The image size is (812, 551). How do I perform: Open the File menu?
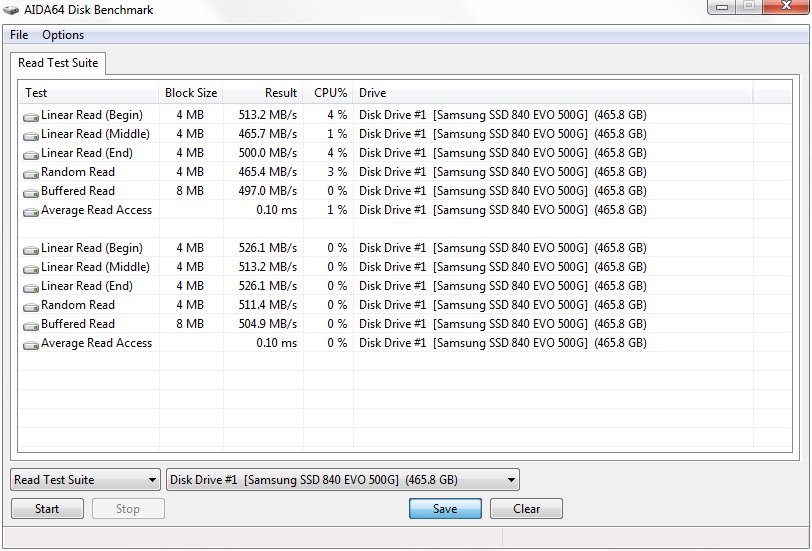(x=19, y=35)
